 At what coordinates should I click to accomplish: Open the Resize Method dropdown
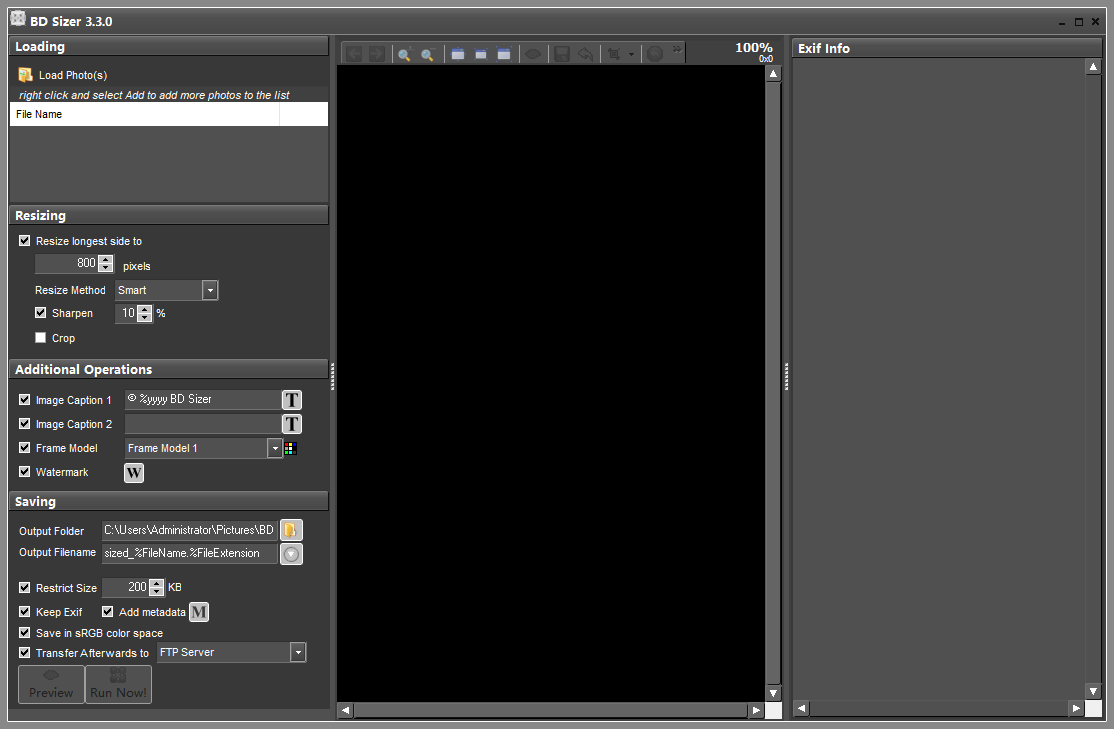[210, 290]
